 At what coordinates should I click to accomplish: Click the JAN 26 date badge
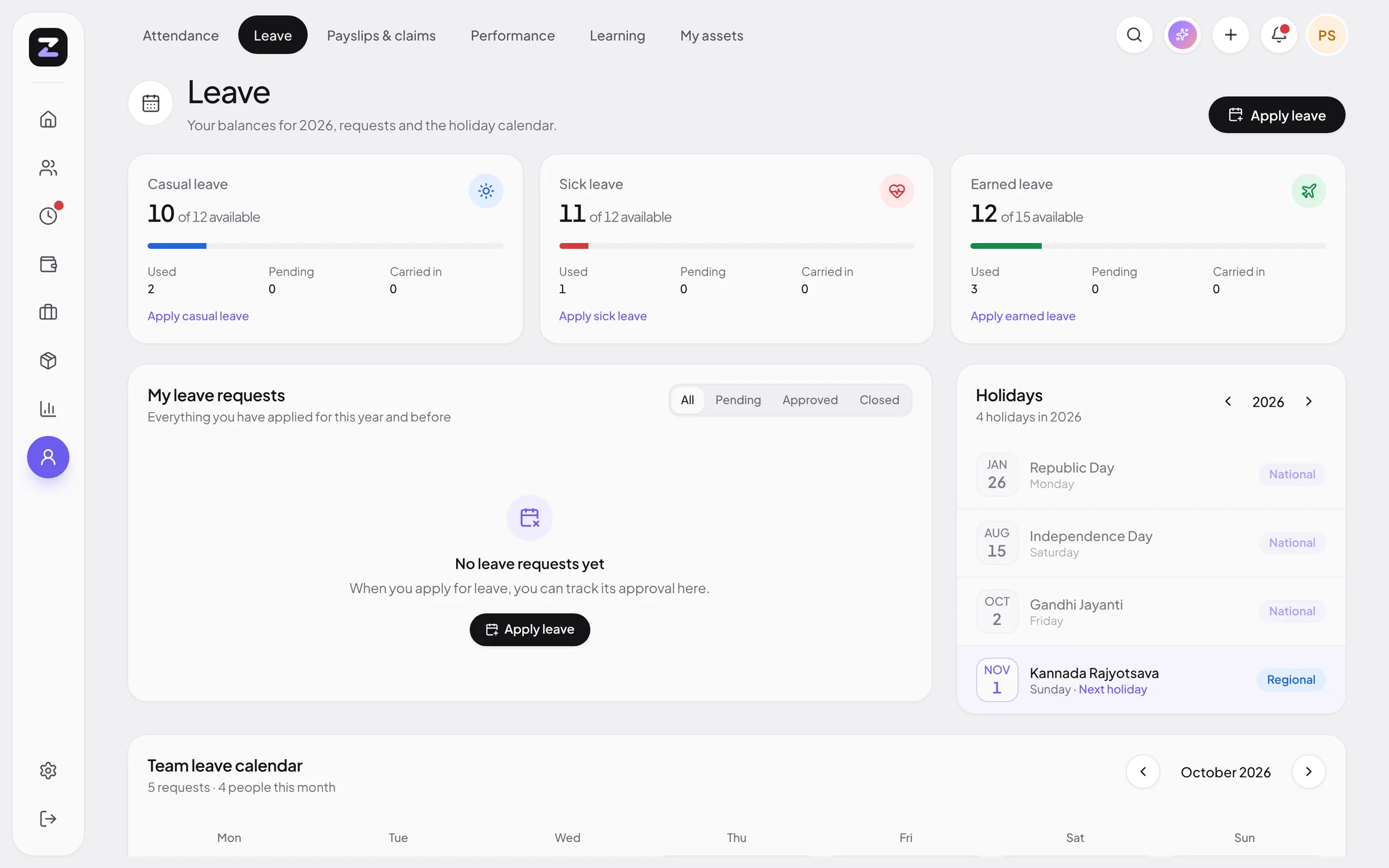click(x=997, y=475)
